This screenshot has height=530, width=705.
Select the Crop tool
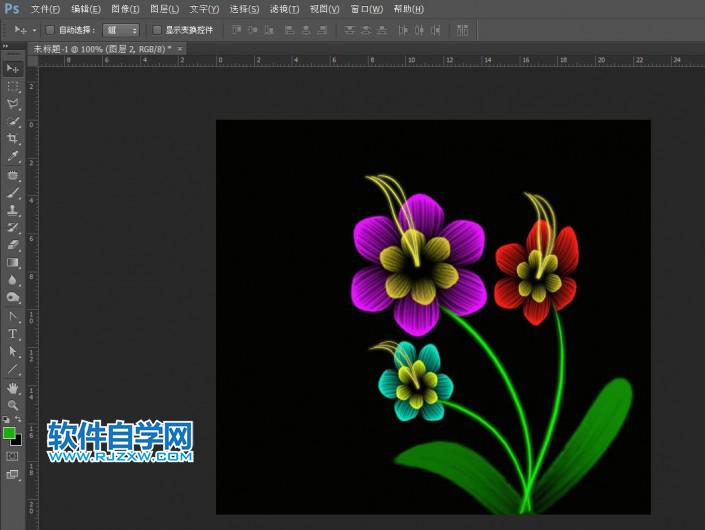pyautogui.click(x=13, y=139)
